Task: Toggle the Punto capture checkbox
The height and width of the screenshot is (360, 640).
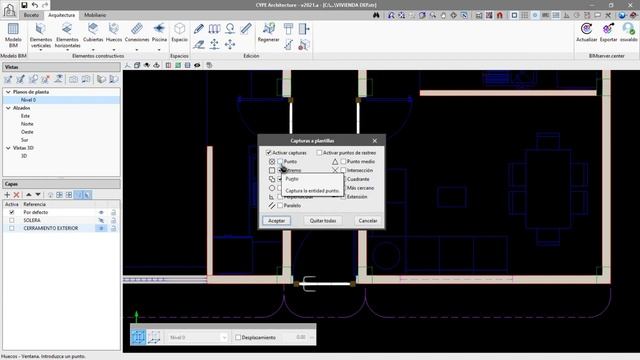Action: point(280,162)
